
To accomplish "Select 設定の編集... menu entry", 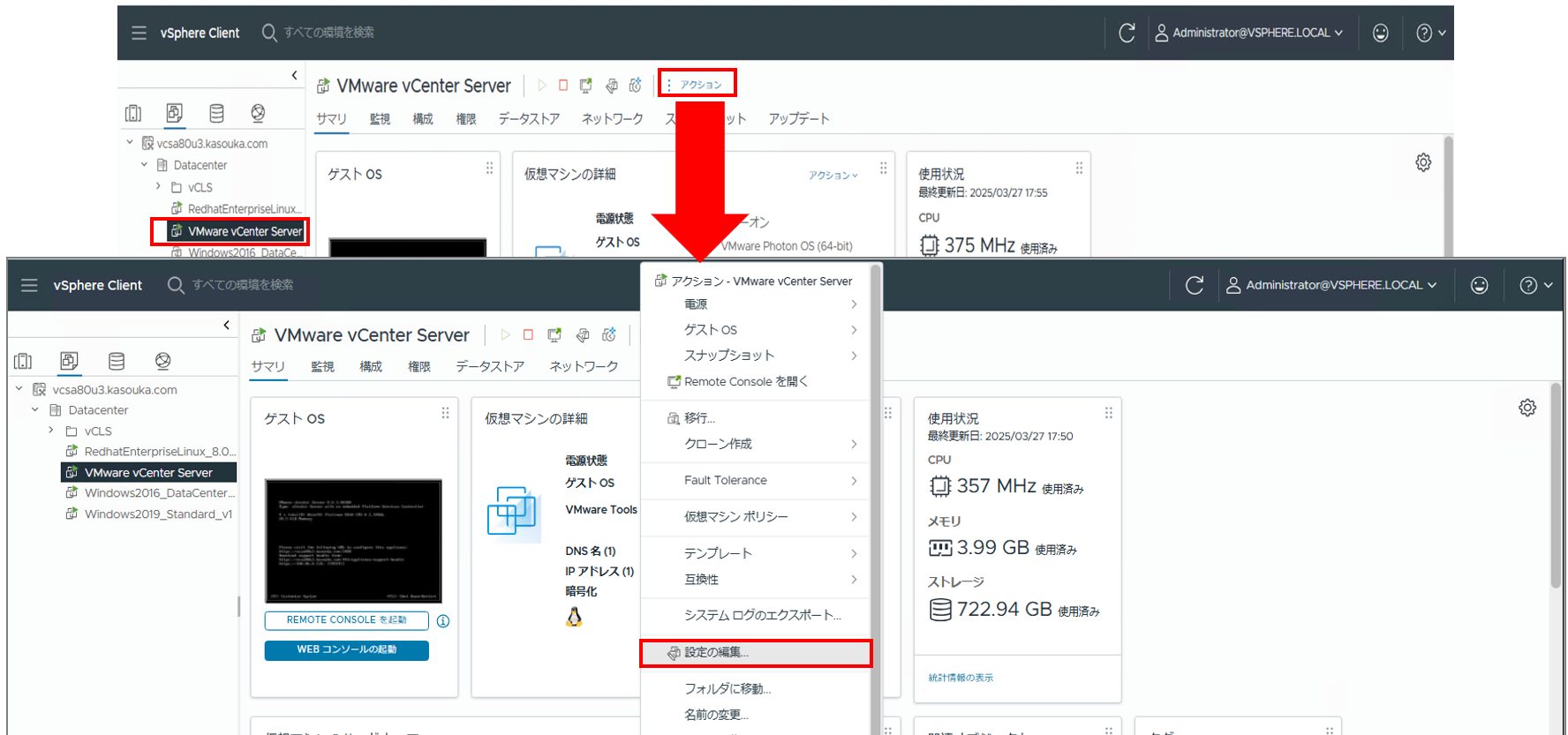I will 756,653.
